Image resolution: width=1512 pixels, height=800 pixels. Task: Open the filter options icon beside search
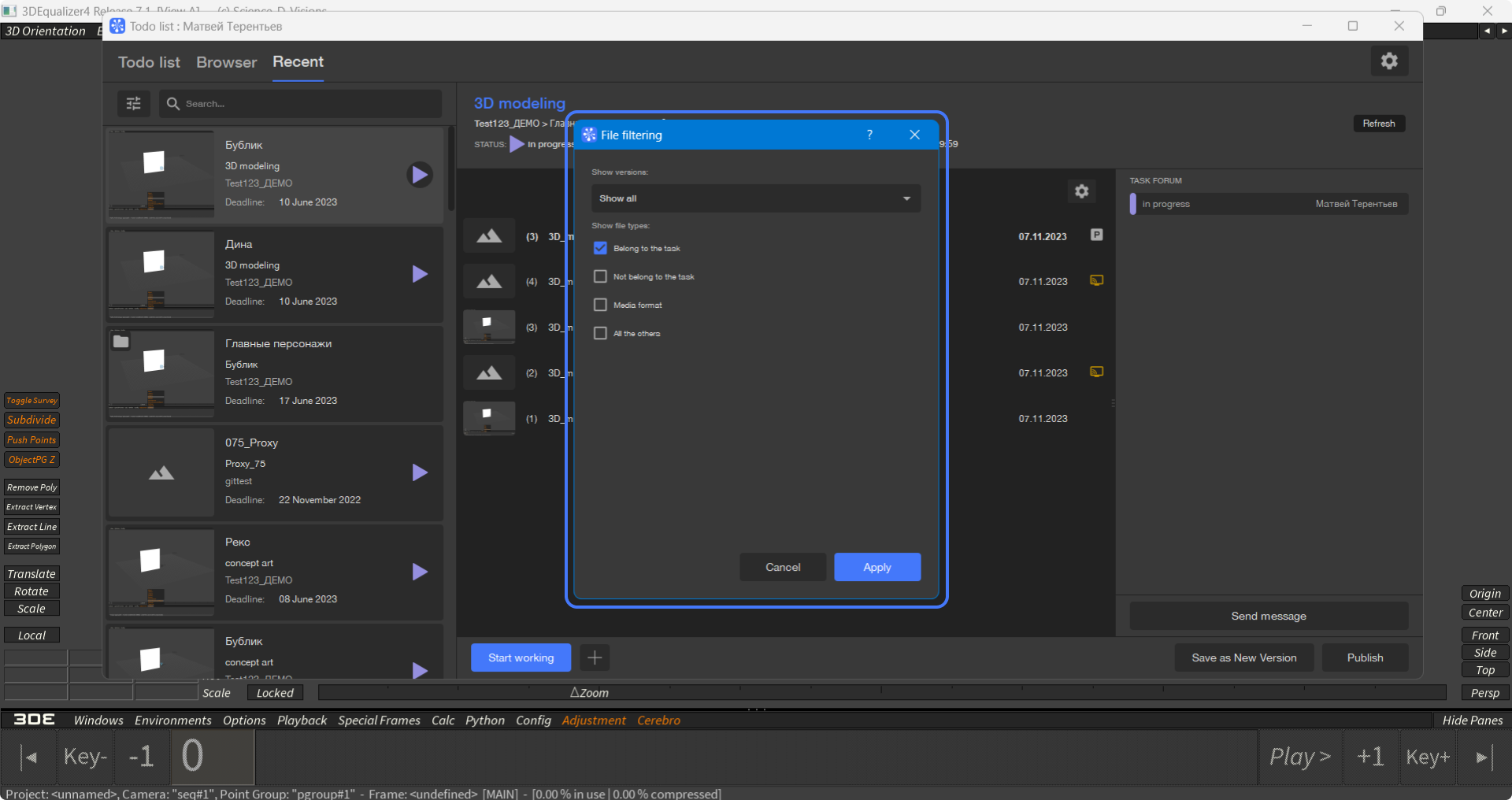(134, 103)
